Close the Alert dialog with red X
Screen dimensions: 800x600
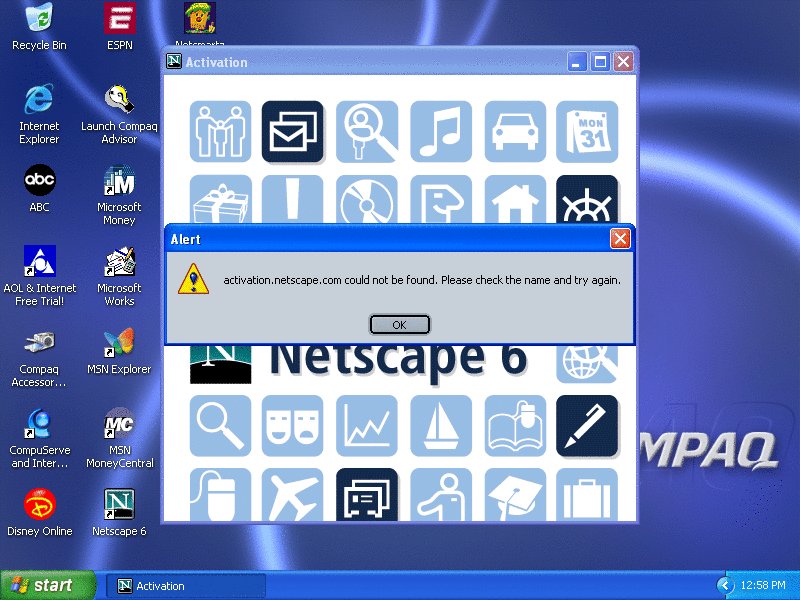click(x=620, y=238)
